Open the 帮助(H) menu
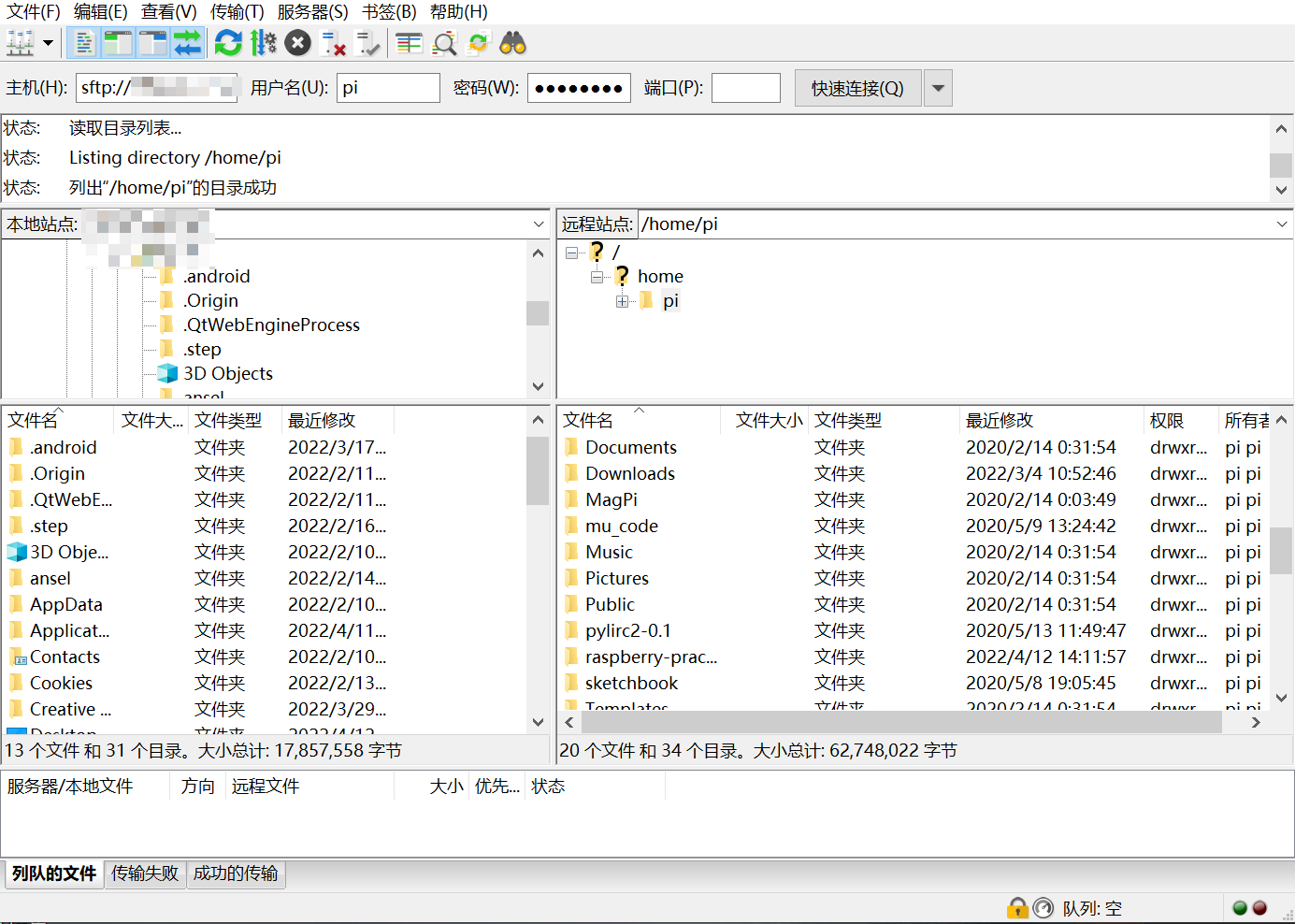This screenshot has height=924, width=1295. point(459,12)
